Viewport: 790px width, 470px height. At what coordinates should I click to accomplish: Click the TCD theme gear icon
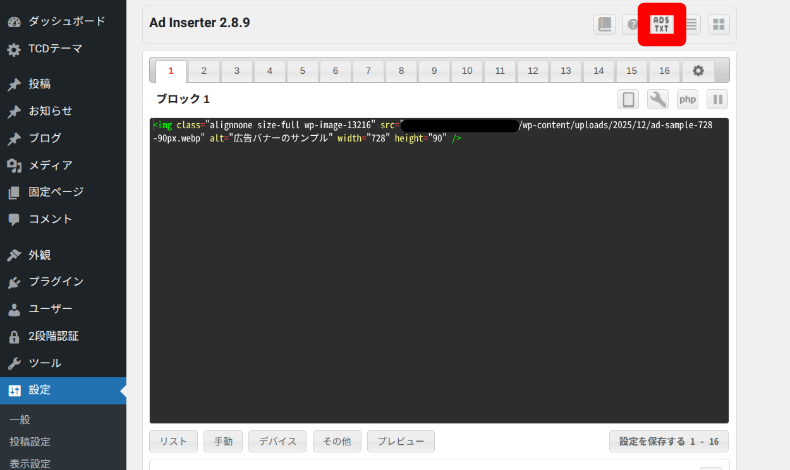click(x=14, y=49)
